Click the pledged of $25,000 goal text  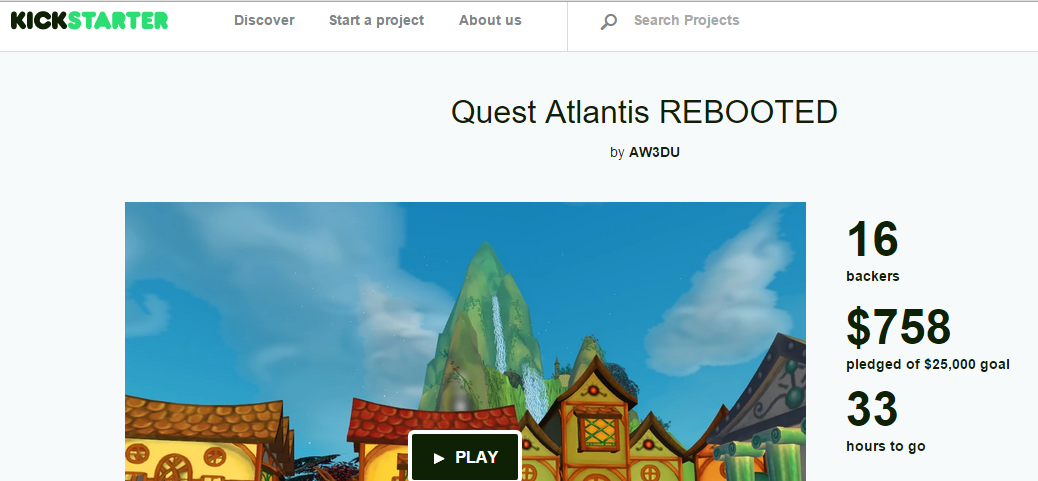928,365
